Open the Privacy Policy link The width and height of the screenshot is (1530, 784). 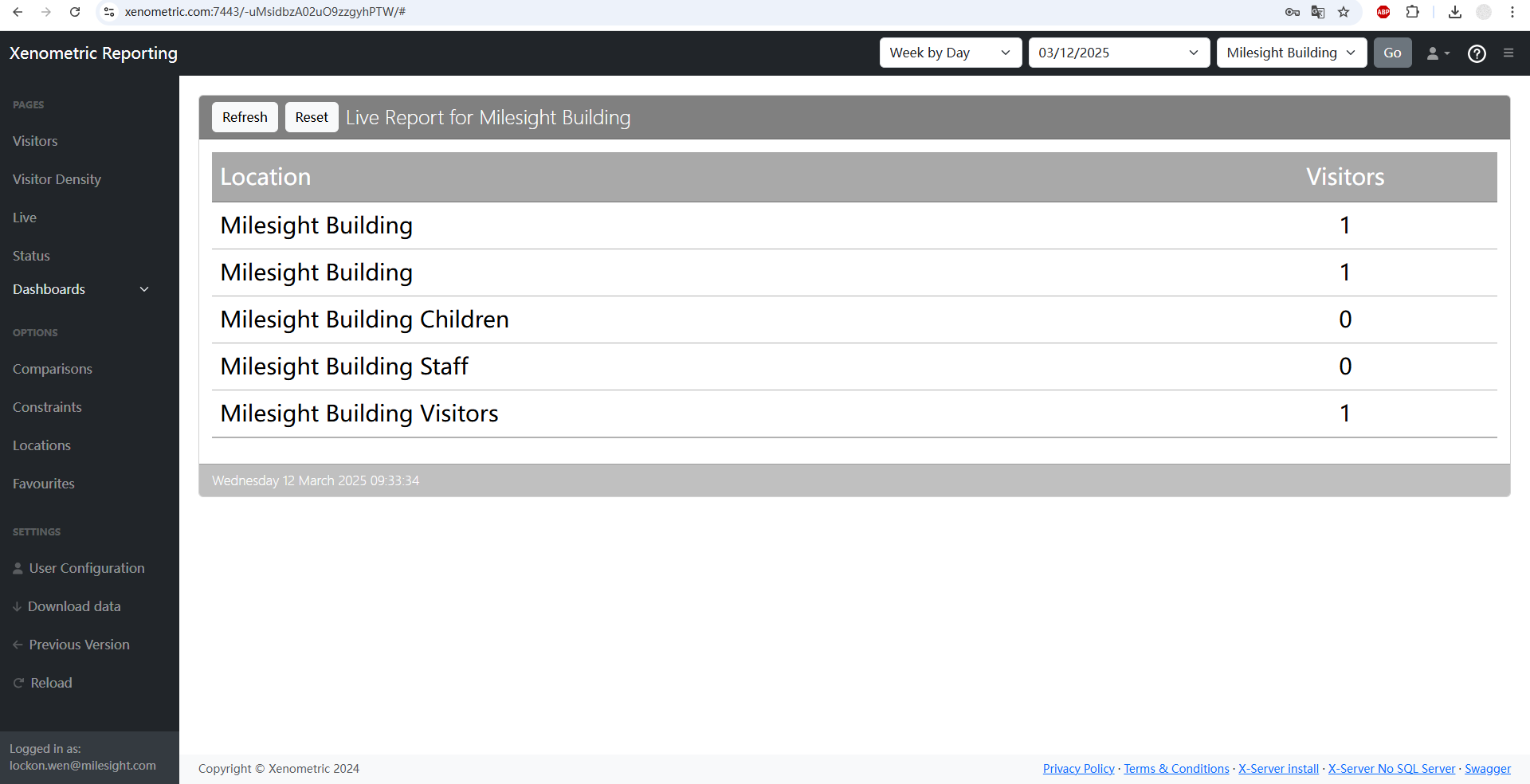point(1079,769)
